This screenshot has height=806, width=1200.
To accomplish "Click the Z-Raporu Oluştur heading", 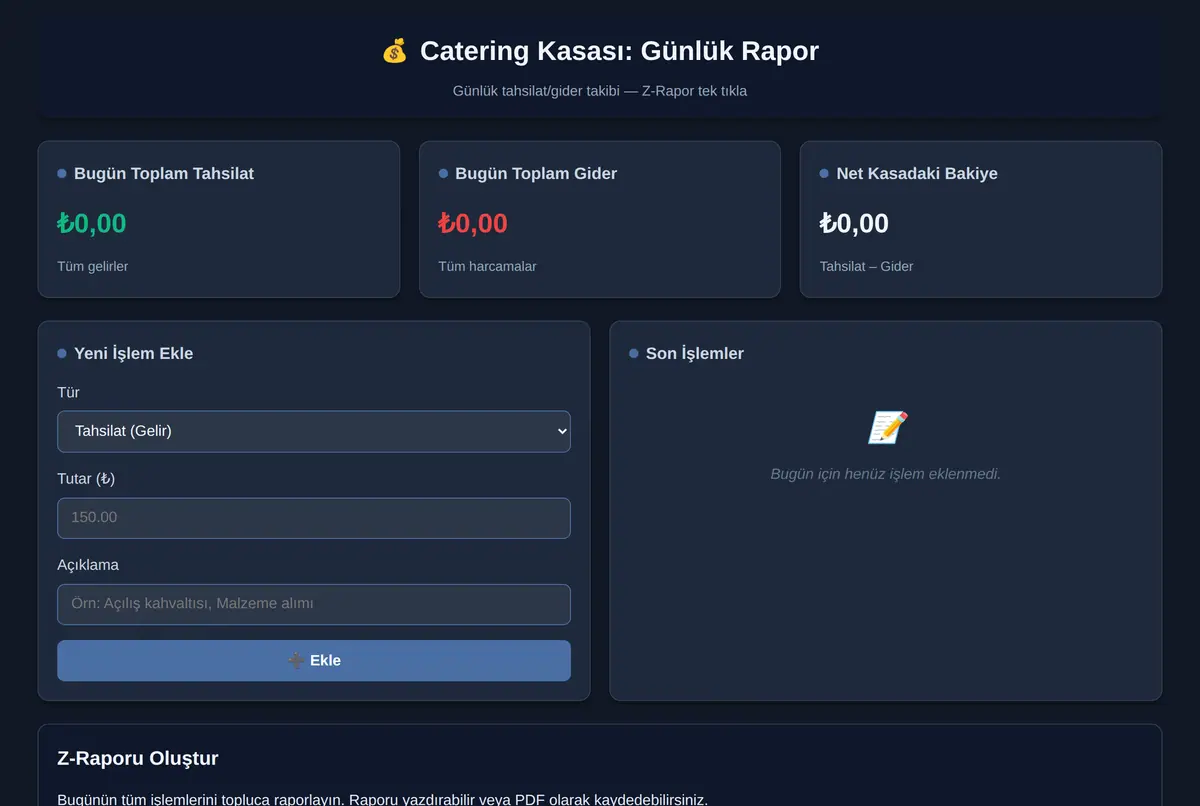I will coord(138,758).
